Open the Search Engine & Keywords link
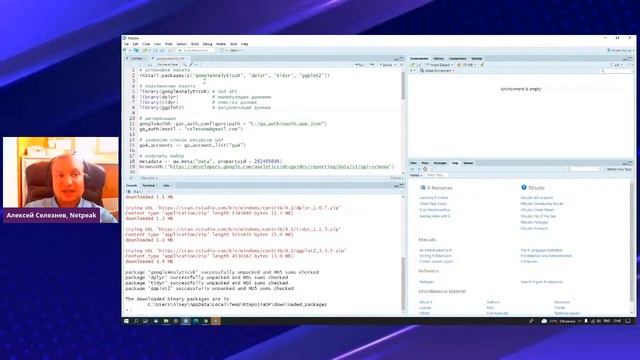The image size is (640, 360). pos(542,282)
